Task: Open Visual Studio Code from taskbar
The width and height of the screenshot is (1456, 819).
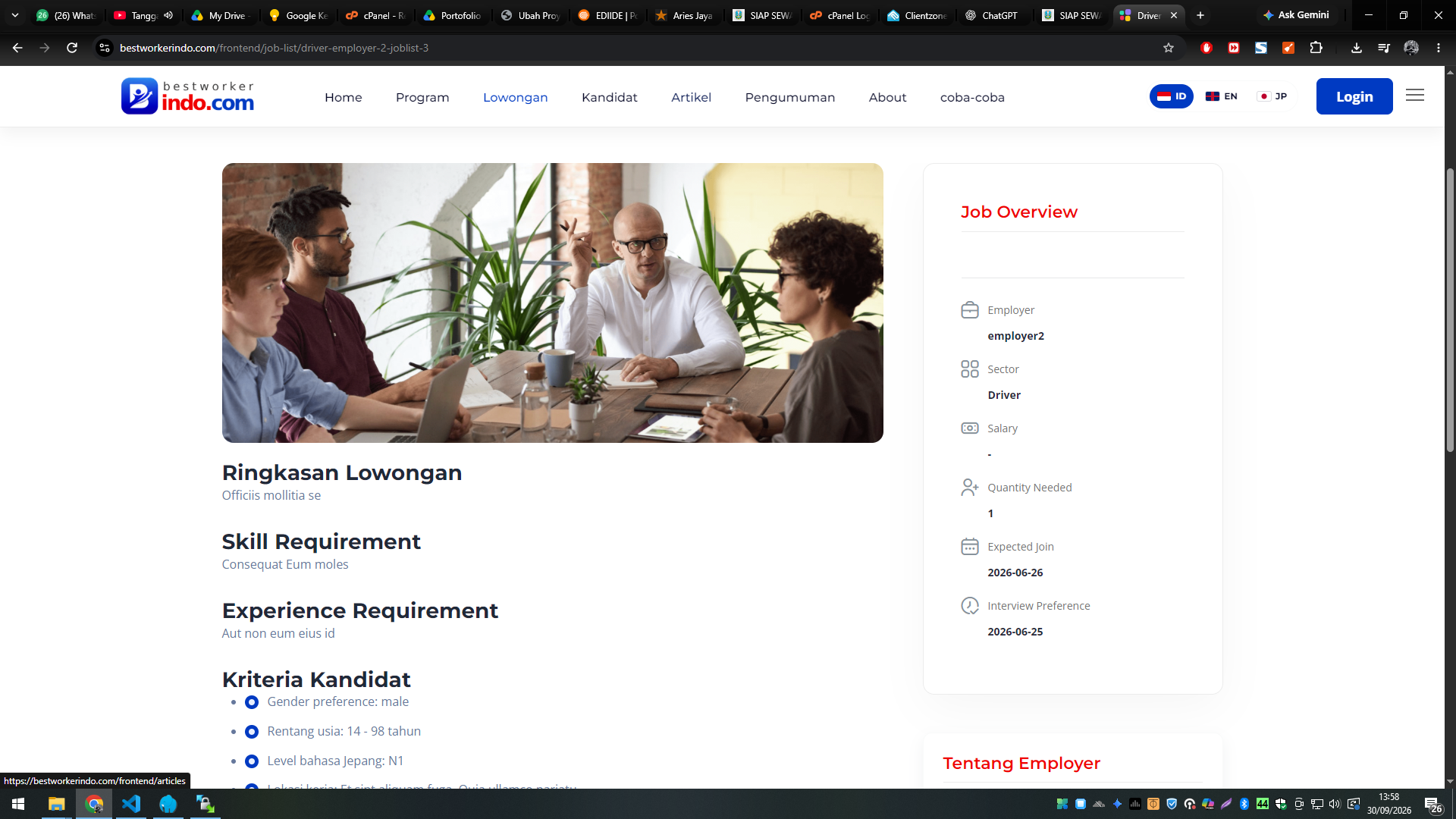Action: click(131, 804)
